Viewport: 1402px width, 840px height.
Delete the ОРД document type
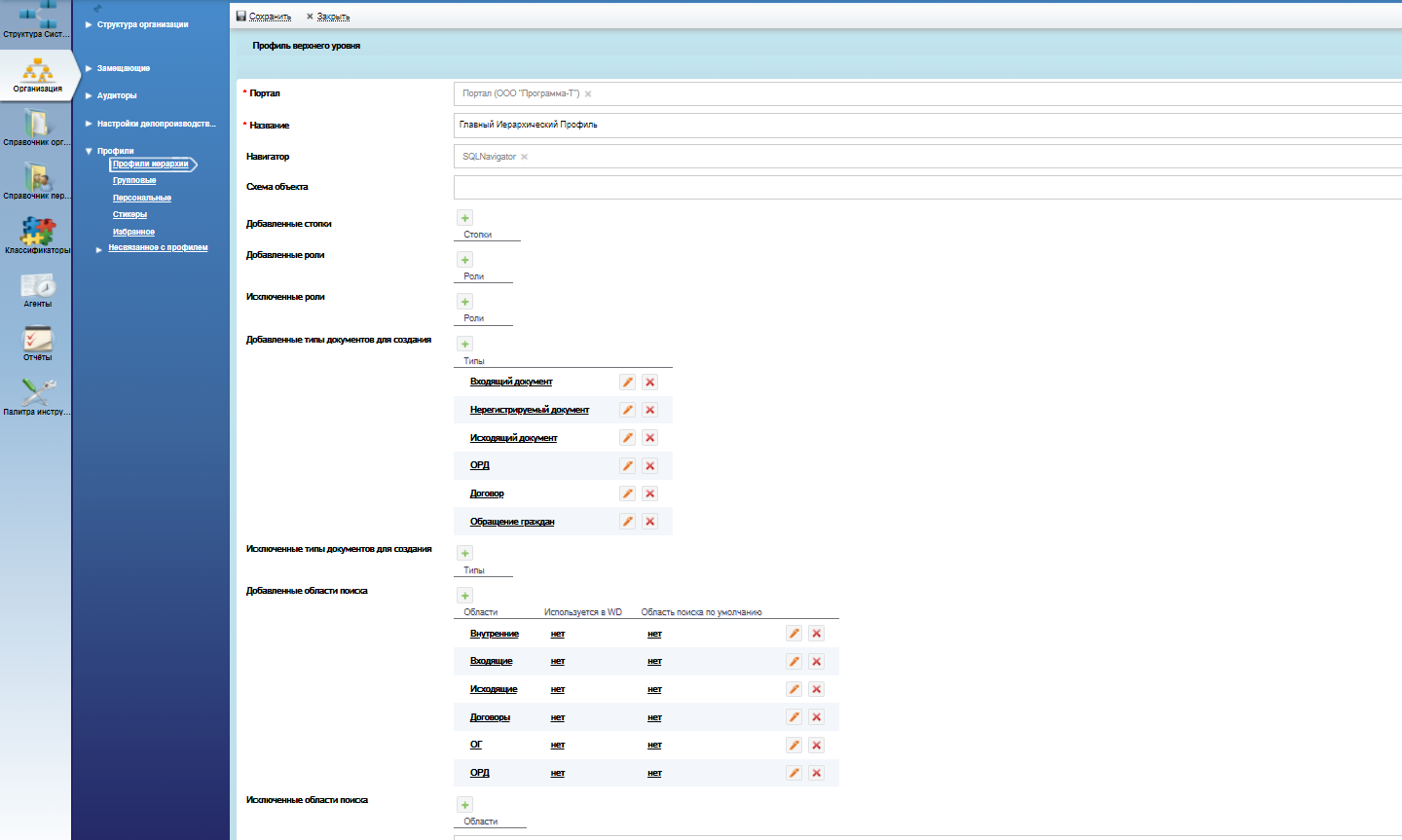650,466
